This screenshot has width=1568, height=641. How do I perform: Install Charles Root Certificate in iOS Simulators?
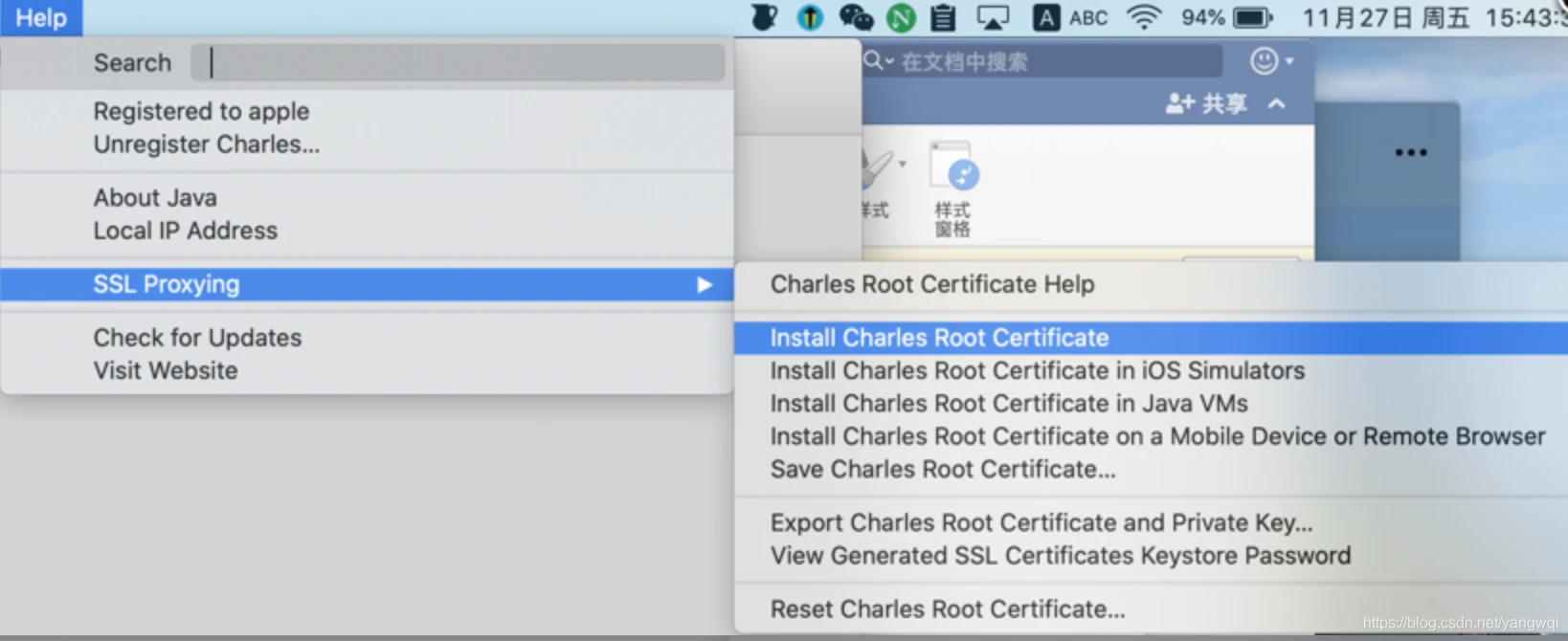1151,370
